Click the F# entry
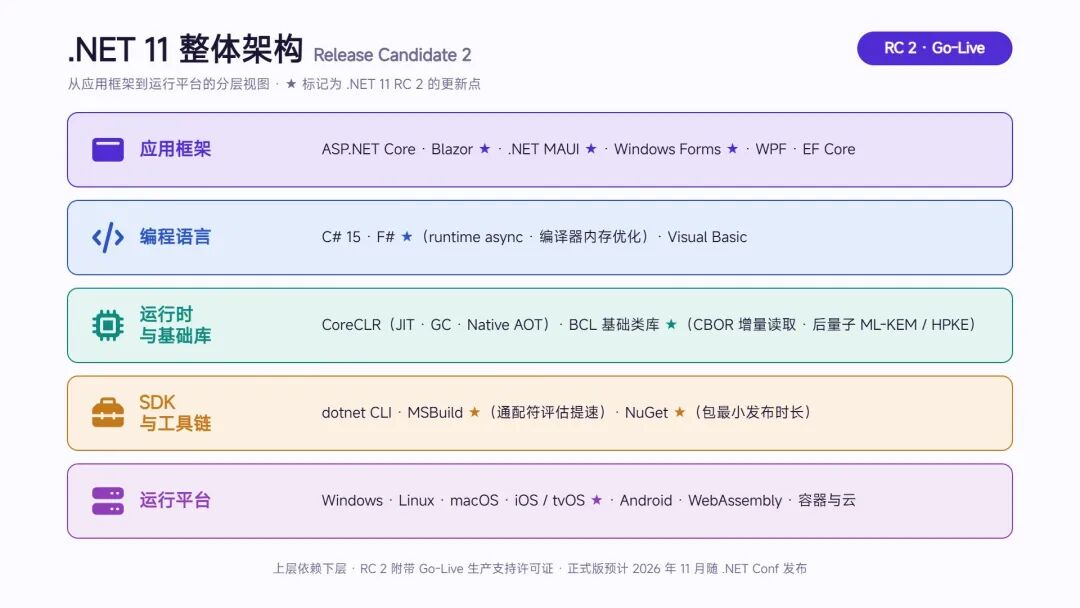This screenshot has width=1080, height=608. [x=386, y=237]
